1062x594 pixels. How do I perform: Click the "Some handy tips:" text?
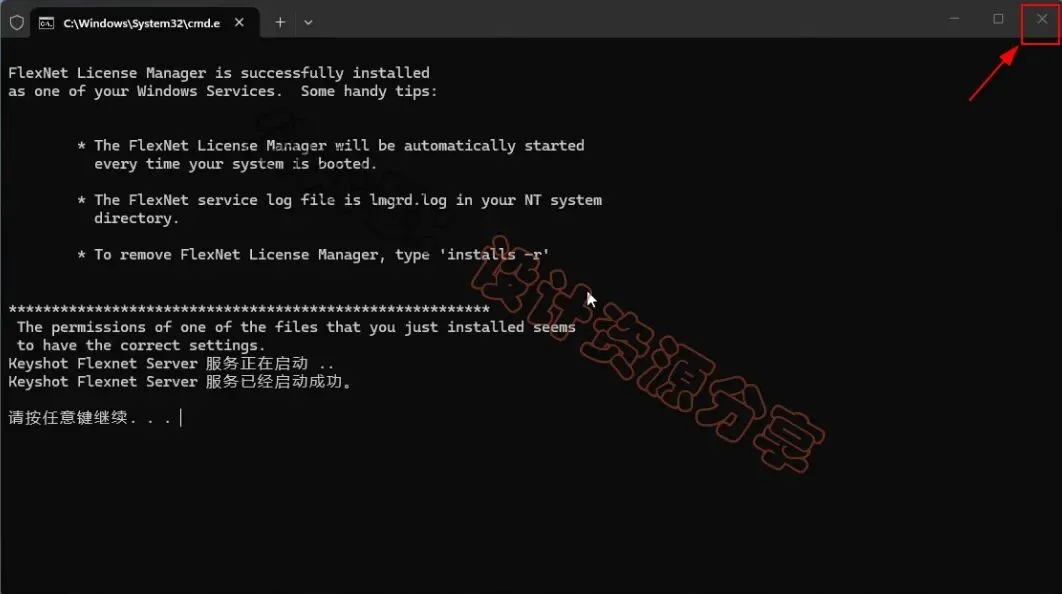pos(369,91)
